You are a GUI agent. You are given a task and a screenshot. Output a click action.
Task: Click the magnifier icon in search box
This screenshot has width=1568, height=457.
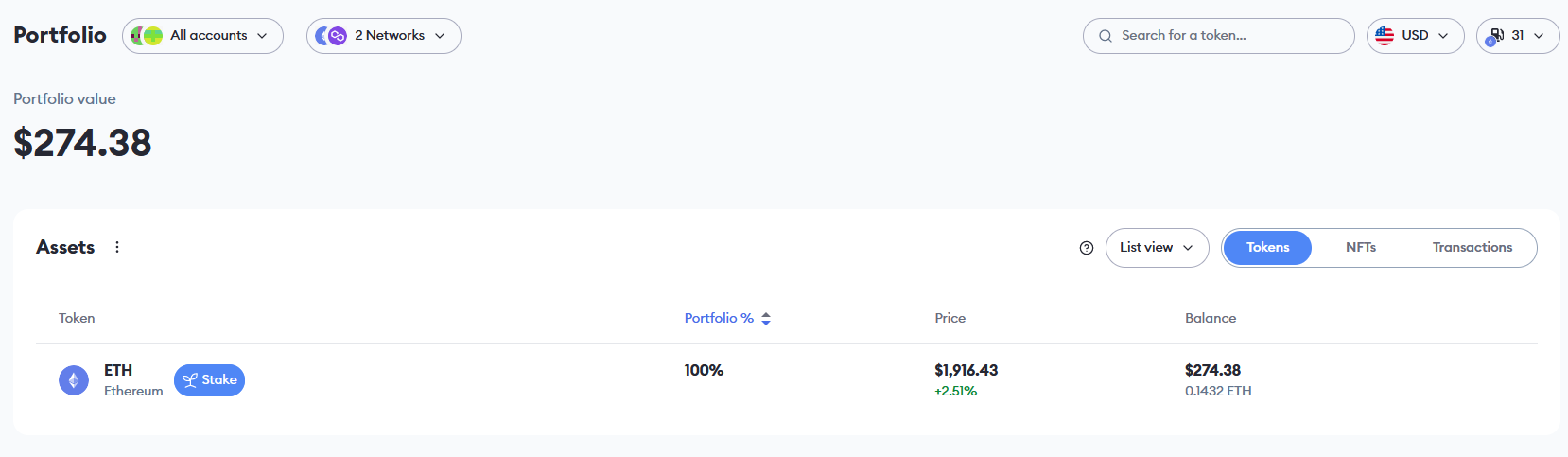click(1106, 36)
